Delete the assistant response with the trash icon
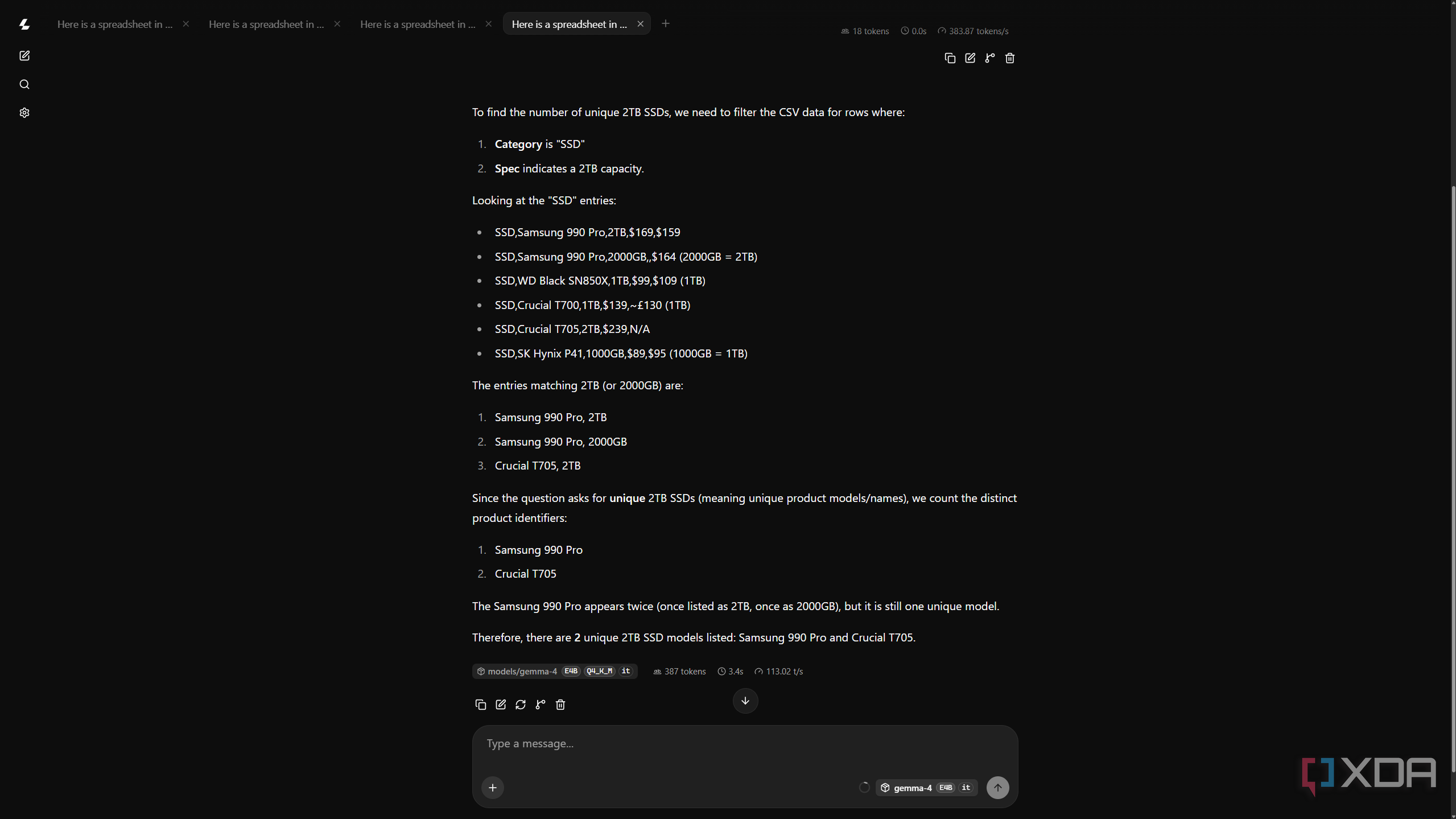Screen dimensions: 1456x819 [x=560, y=705]
